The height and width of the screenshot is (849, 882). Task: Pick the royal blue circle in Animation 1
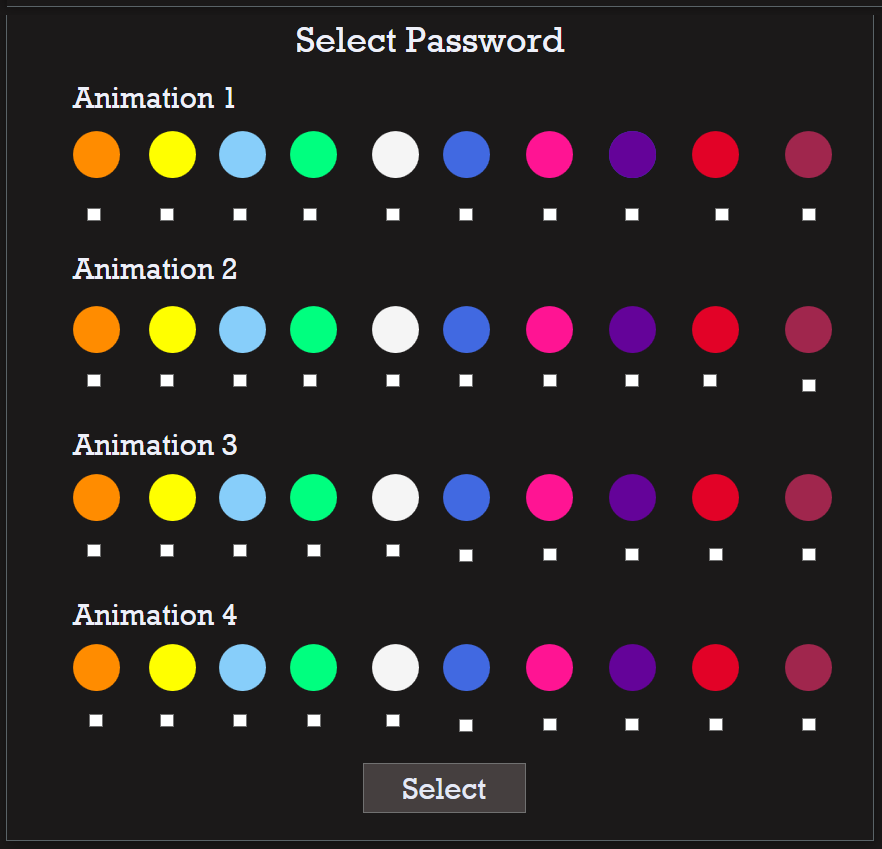point(466,155)
